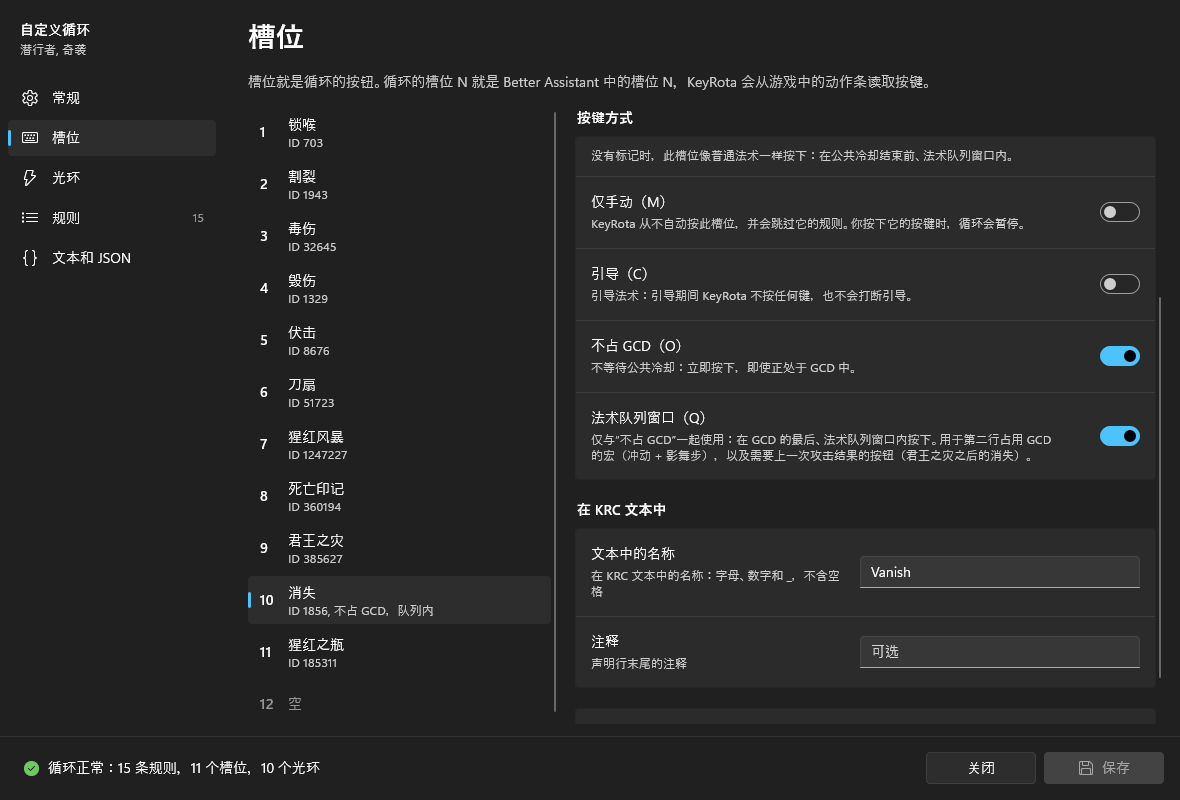Turn off the 不占 GCD (O) toggle

coord(1119,356)
